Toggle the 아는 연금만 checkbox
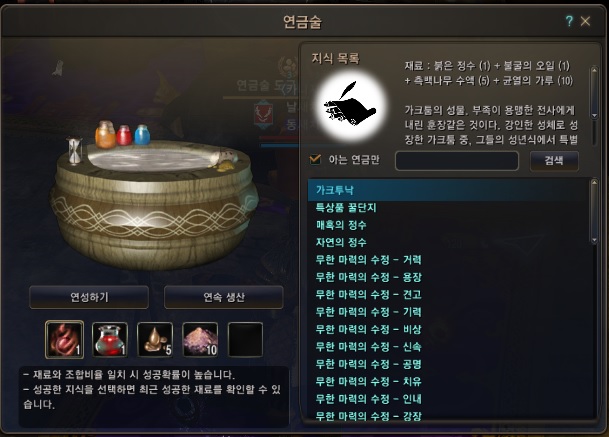The image size is (609, 437). [x=315, y=159]
